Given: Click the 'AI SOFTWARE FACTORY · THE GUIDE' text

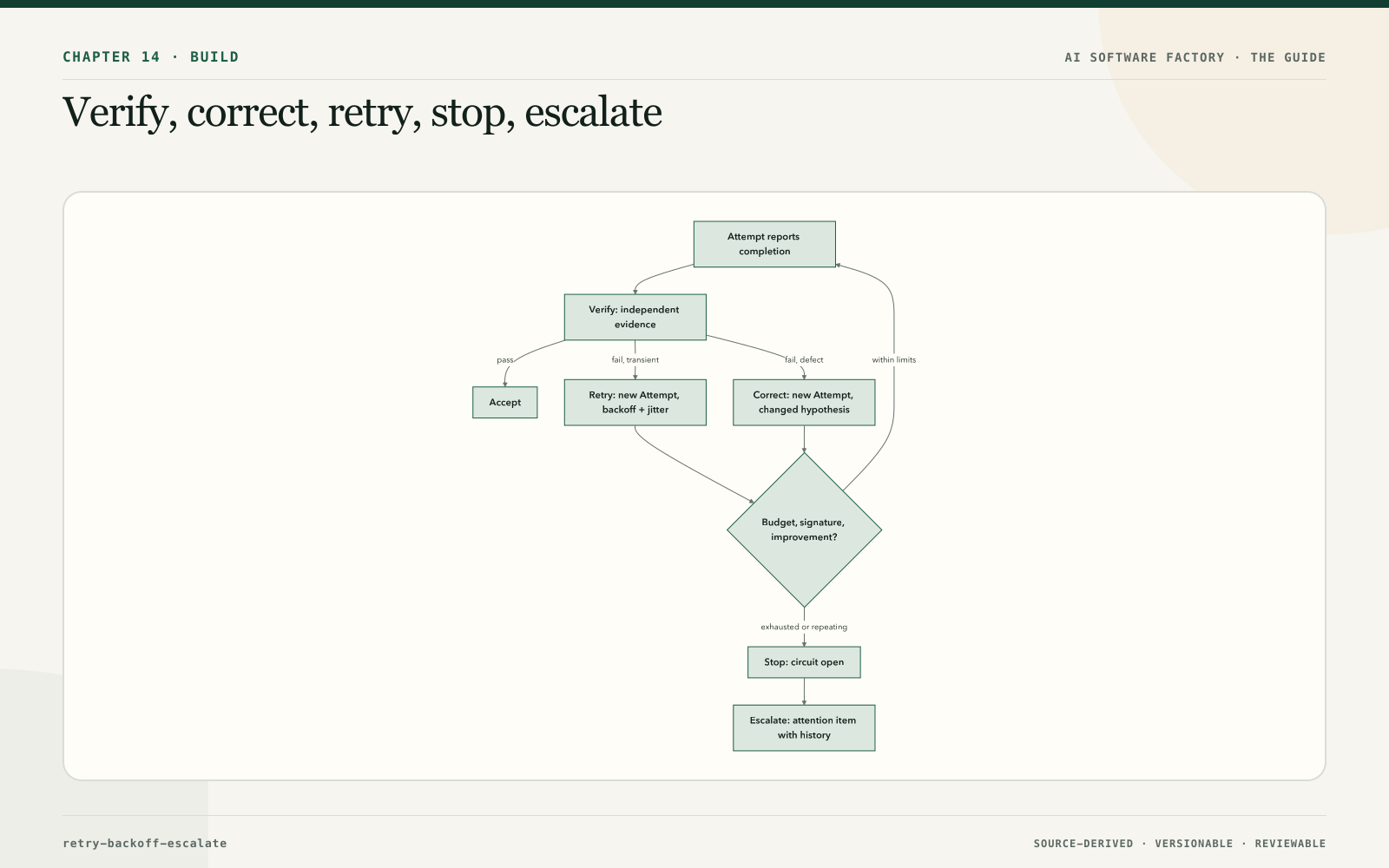Looking at the screenshot, I should point(1195,57).
